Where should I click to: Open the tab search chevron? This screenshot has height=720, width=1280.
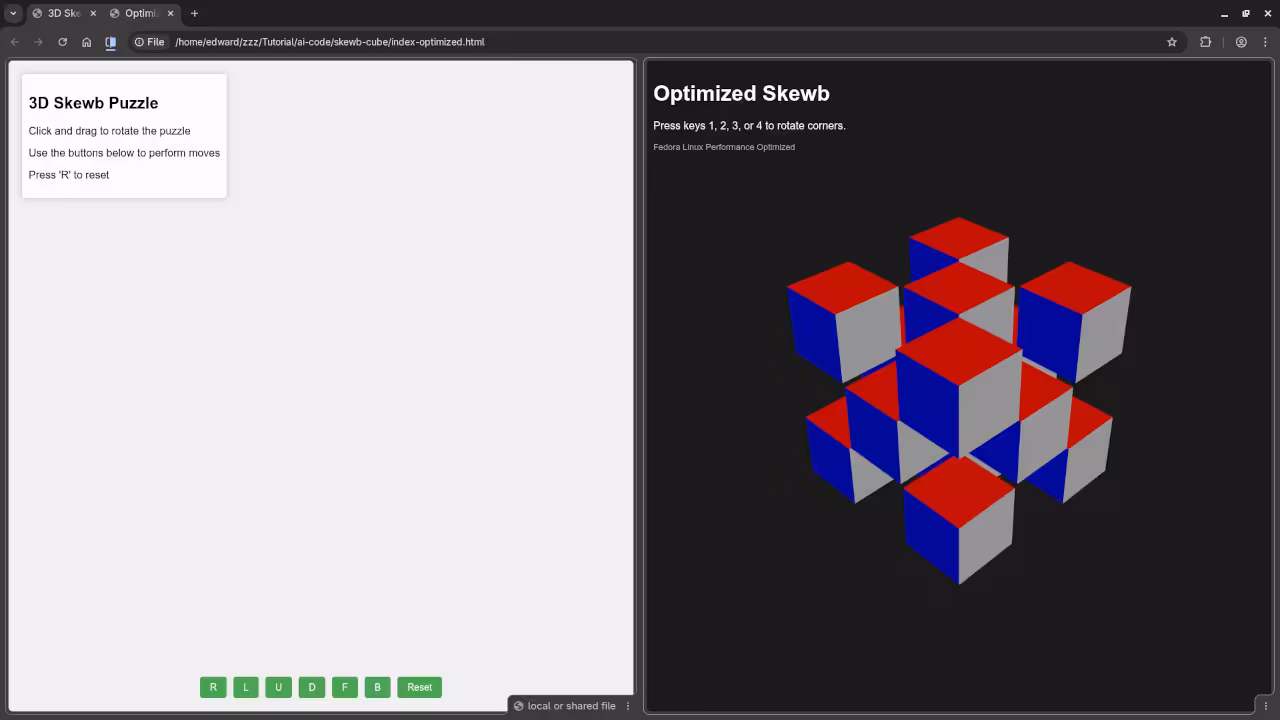pos(14,13)
